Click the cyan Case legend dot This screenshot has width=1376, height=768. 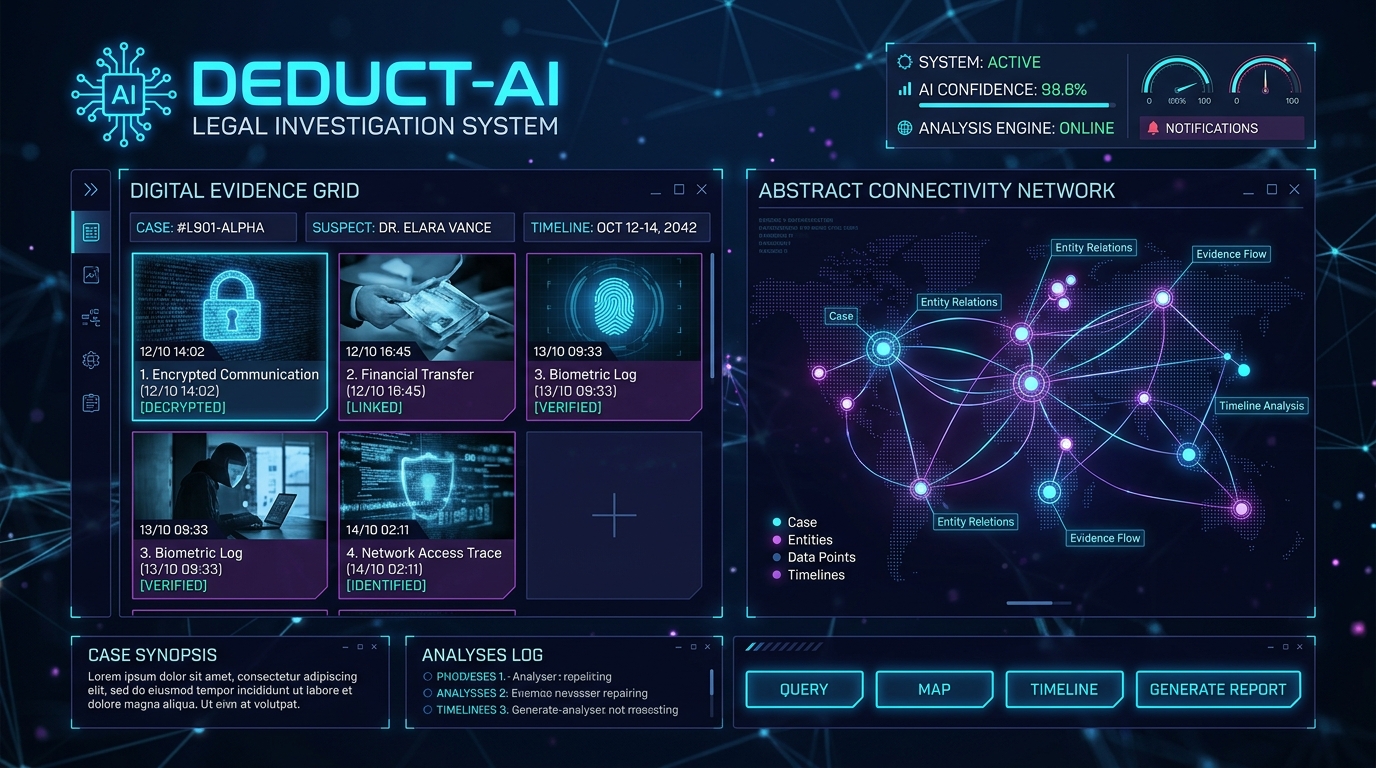pyautogui.click(x=777, y=522)
